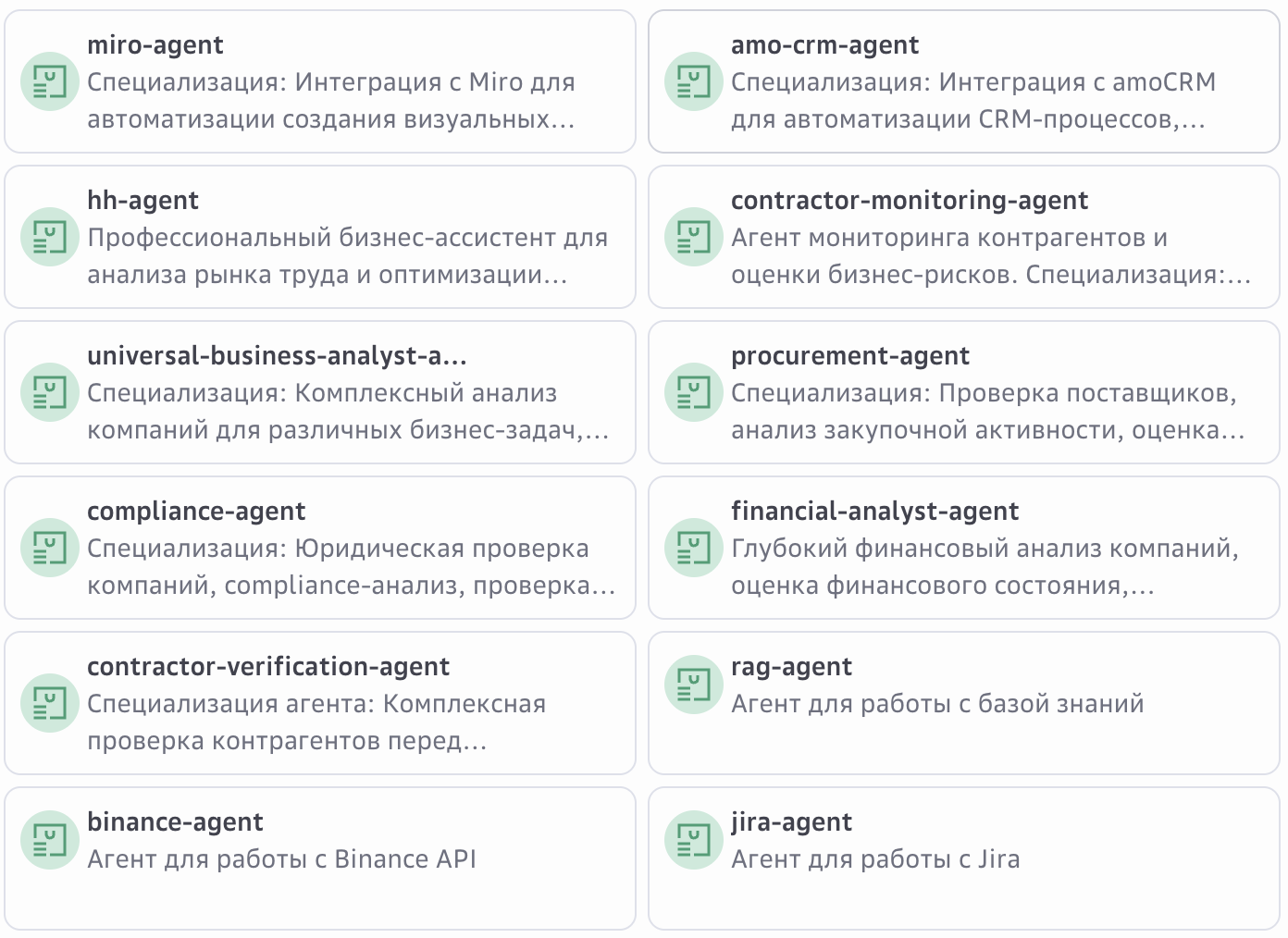Select the Binance API agent description

[281, 859]
